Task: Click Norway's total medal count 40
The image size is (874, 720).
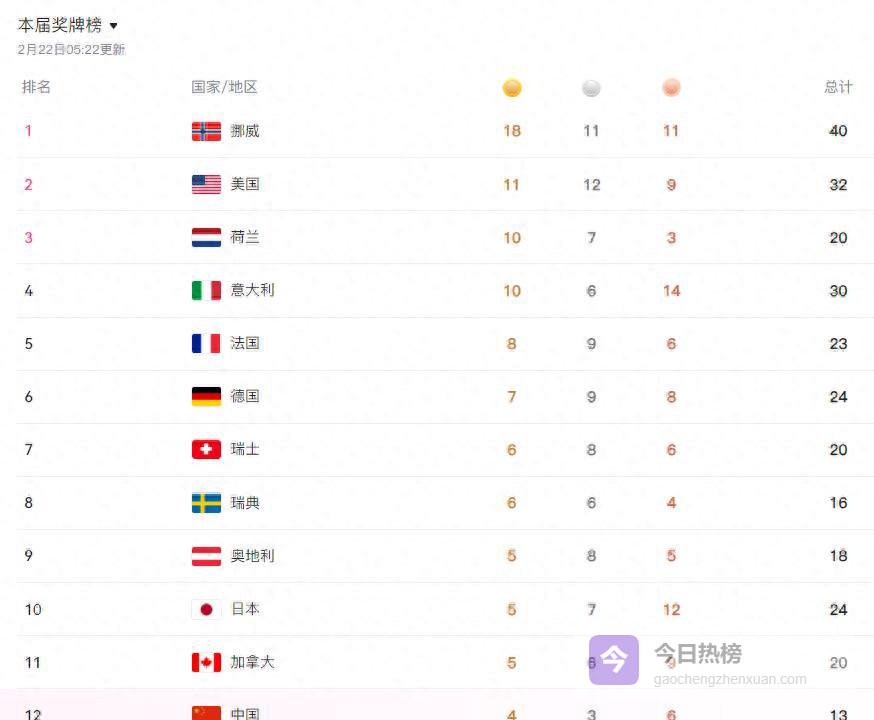Action: pyautogui.click(x=838, y=131)
